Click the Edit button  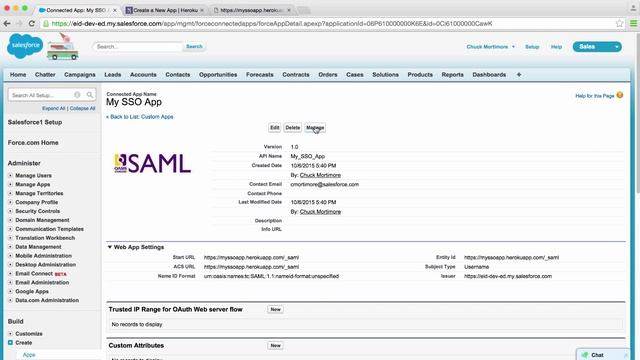(x=275, y=128)
